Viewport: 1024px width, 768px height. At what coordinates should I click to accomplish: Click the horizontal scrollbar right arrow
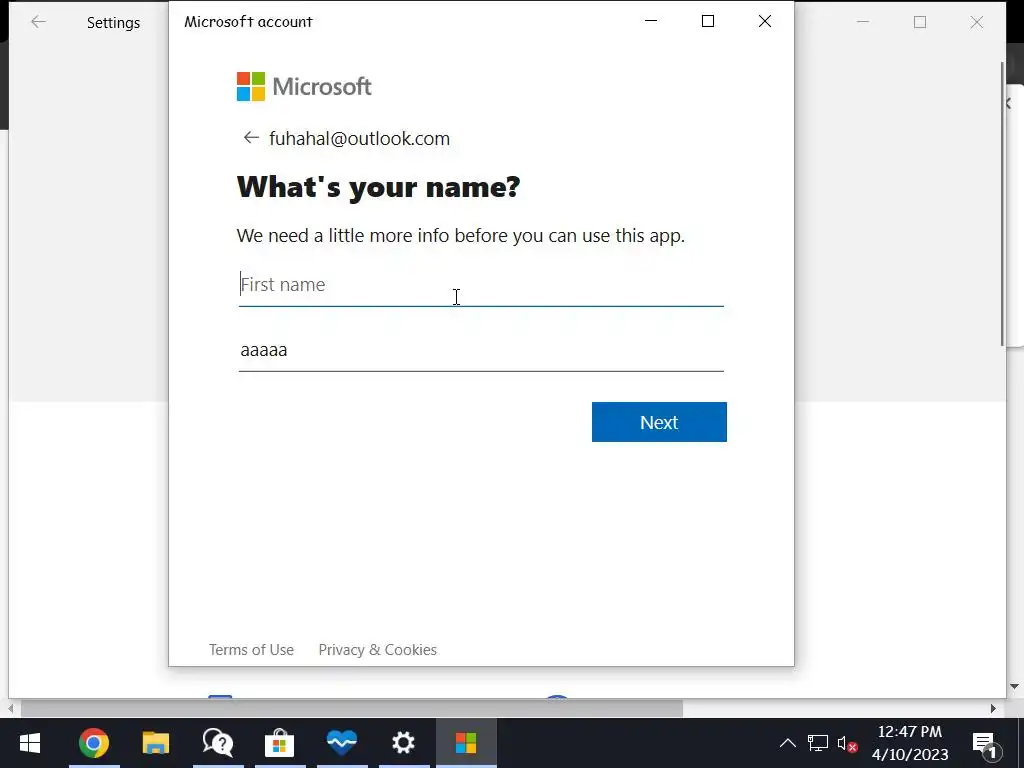tap(993, 709)
